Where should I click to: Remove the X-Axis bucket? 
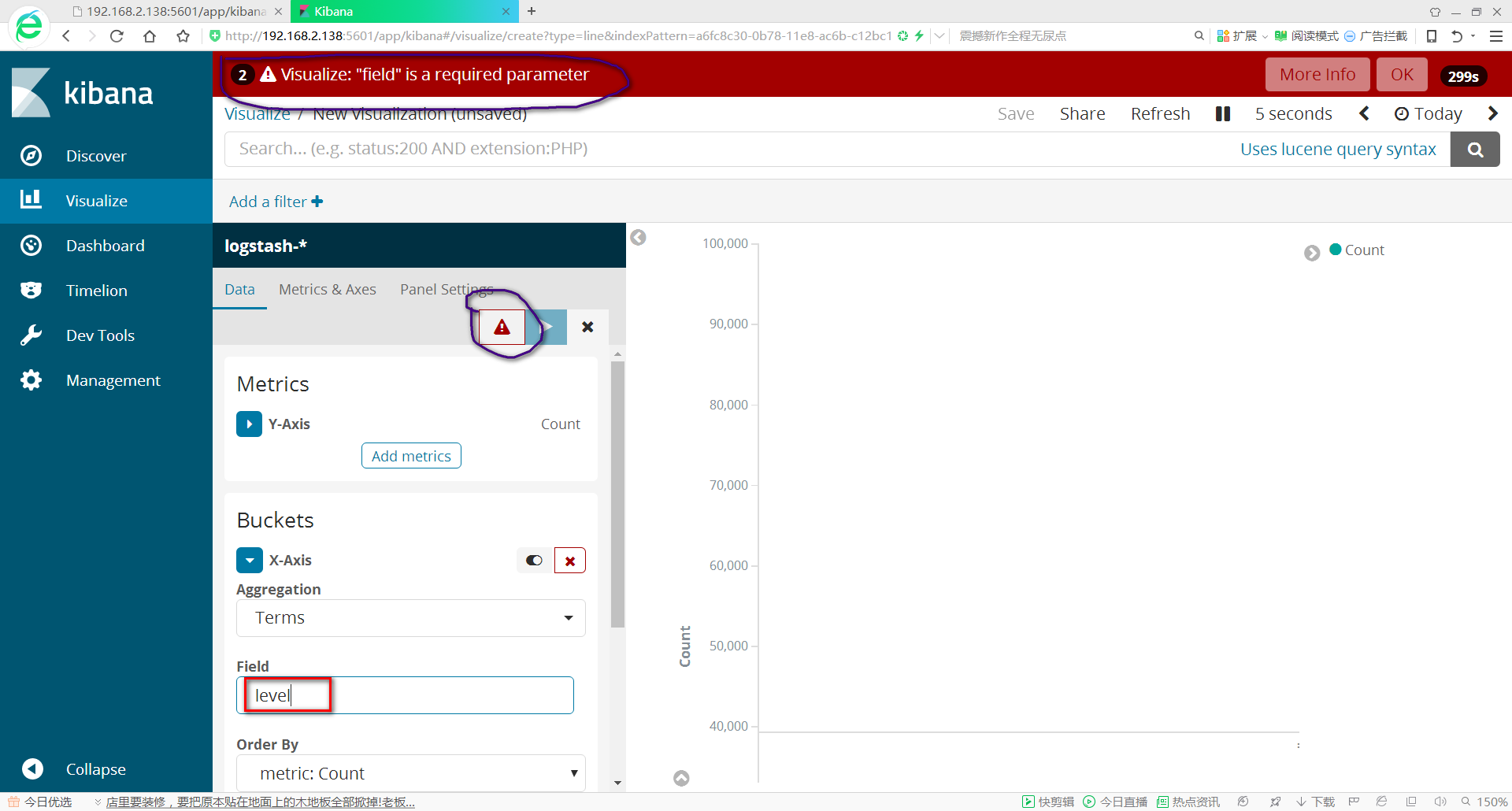570,561
